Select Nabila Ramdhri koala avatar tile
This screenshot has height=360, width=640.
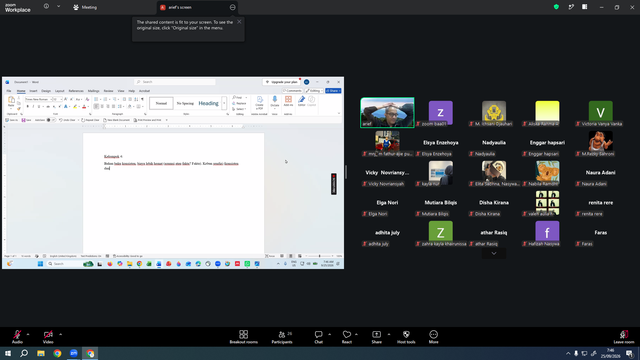tap(547, 173)
